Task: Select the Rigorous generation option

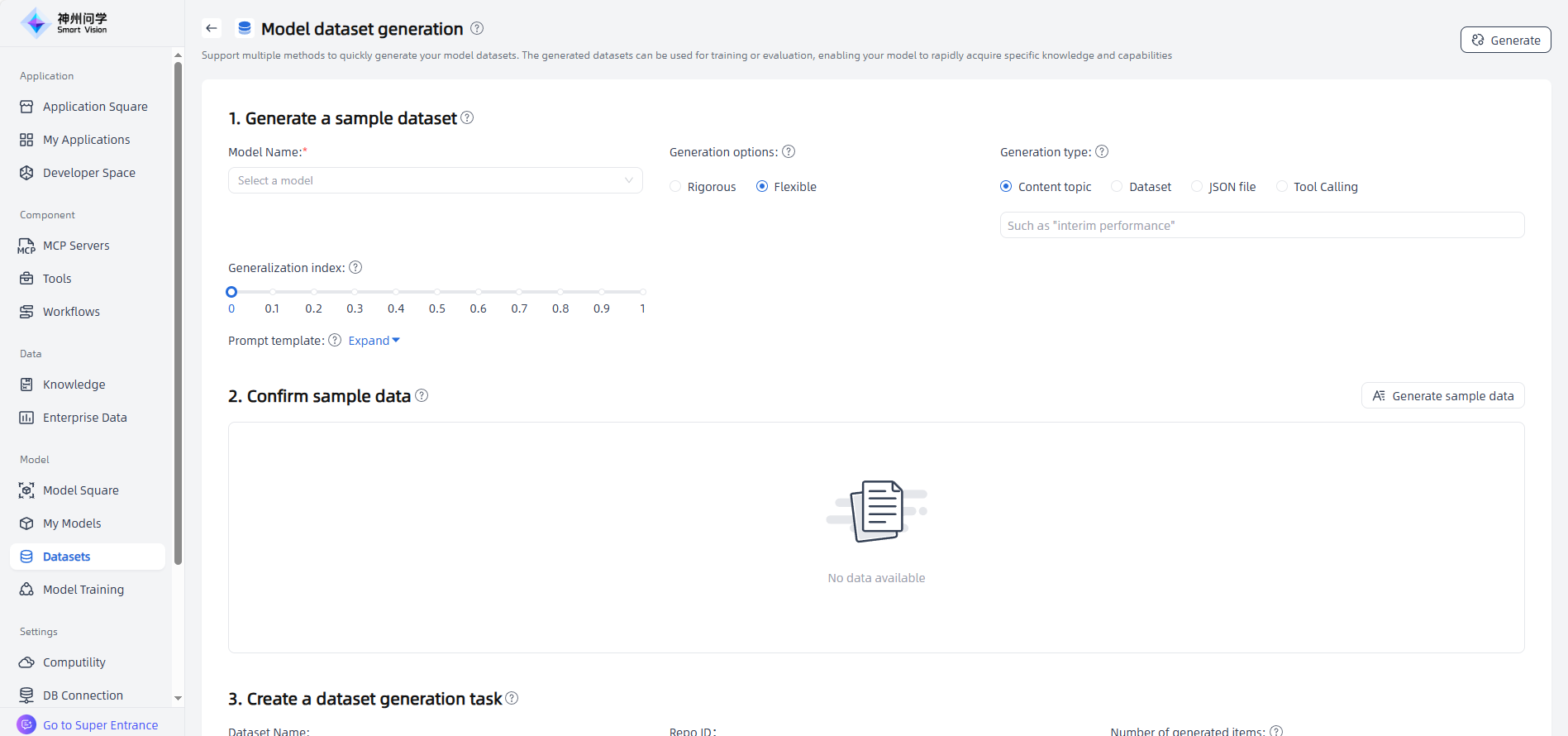Action: coord(676,187)
